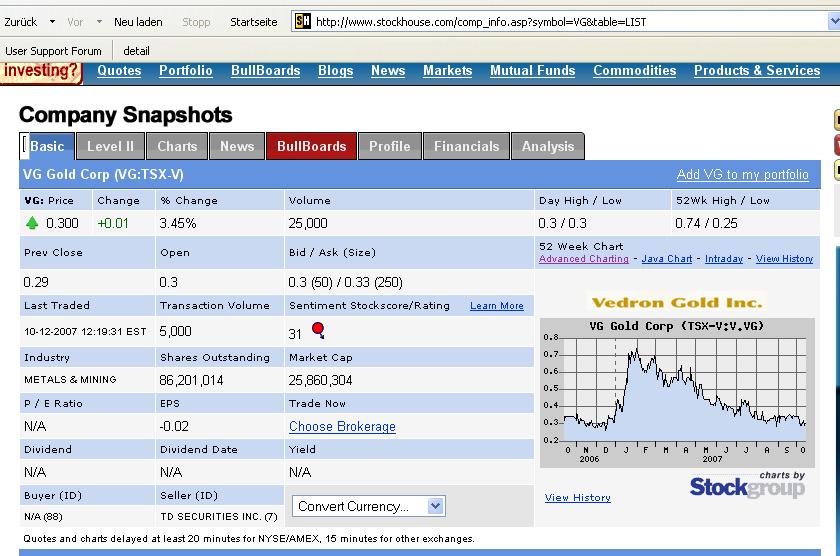Click the buyer value N/A (88)
Viewport: 840px width, 556px height.
pos(43,517)
